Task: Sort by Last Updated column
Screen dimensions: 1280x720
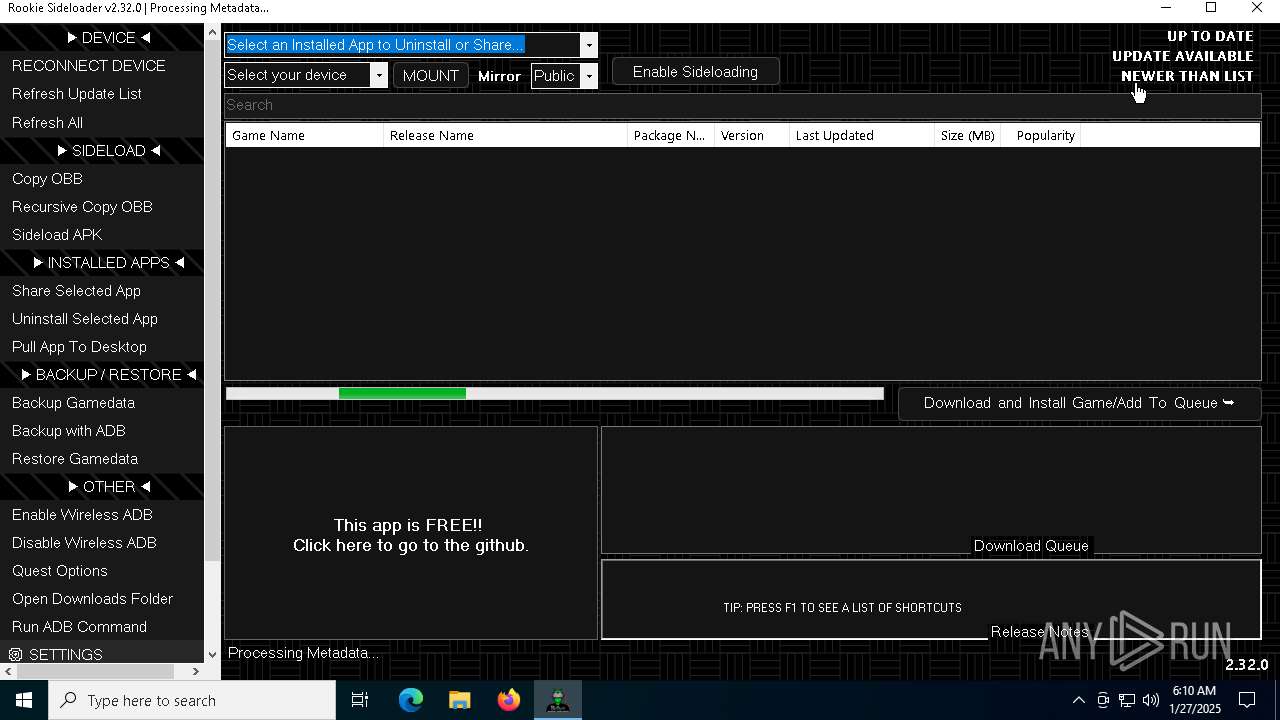Action: (x=861, y=135)
